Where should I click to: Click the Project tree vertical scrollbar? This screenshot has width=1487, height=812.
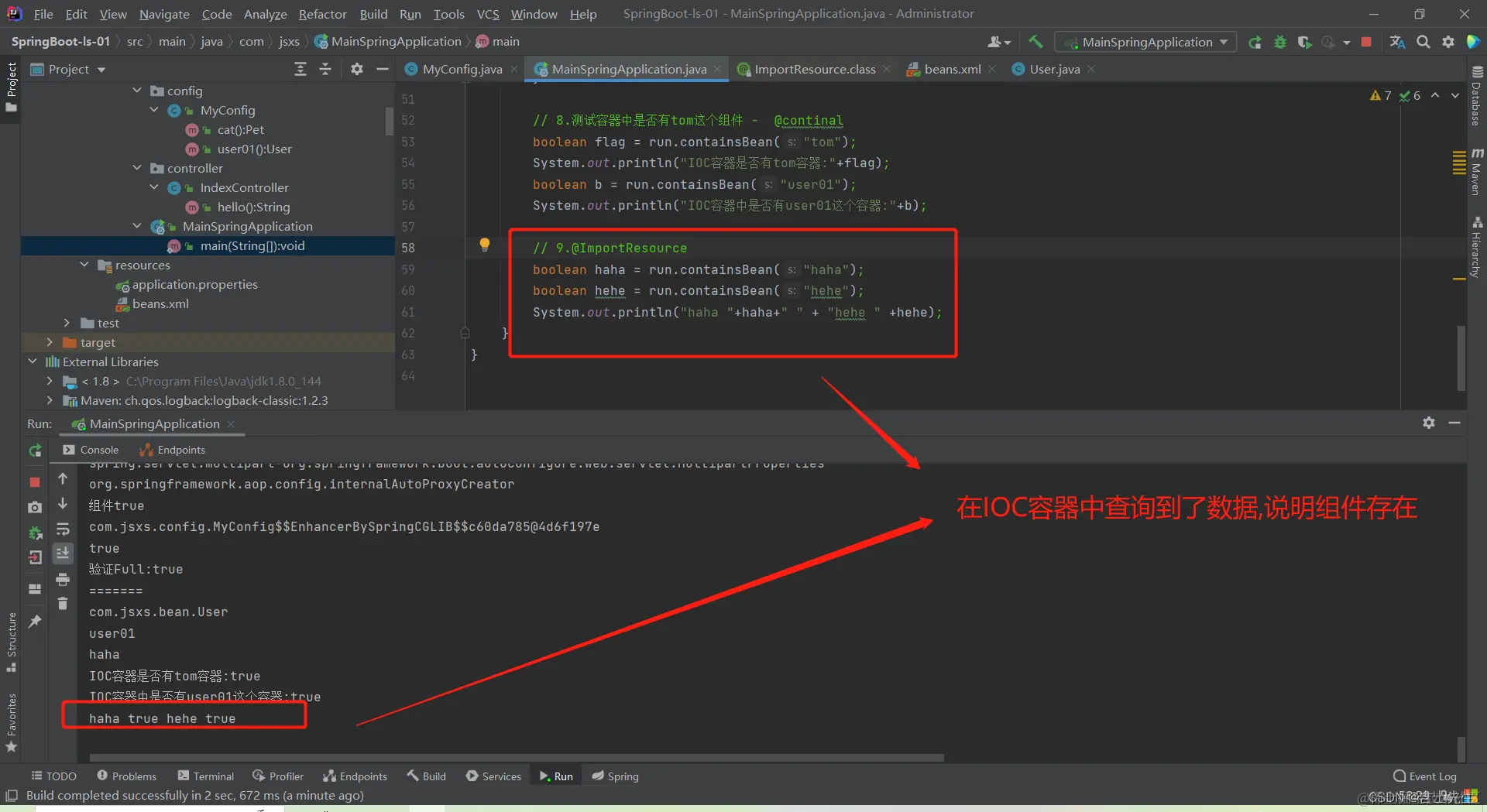pyautogui.click(x=390, y=122)
